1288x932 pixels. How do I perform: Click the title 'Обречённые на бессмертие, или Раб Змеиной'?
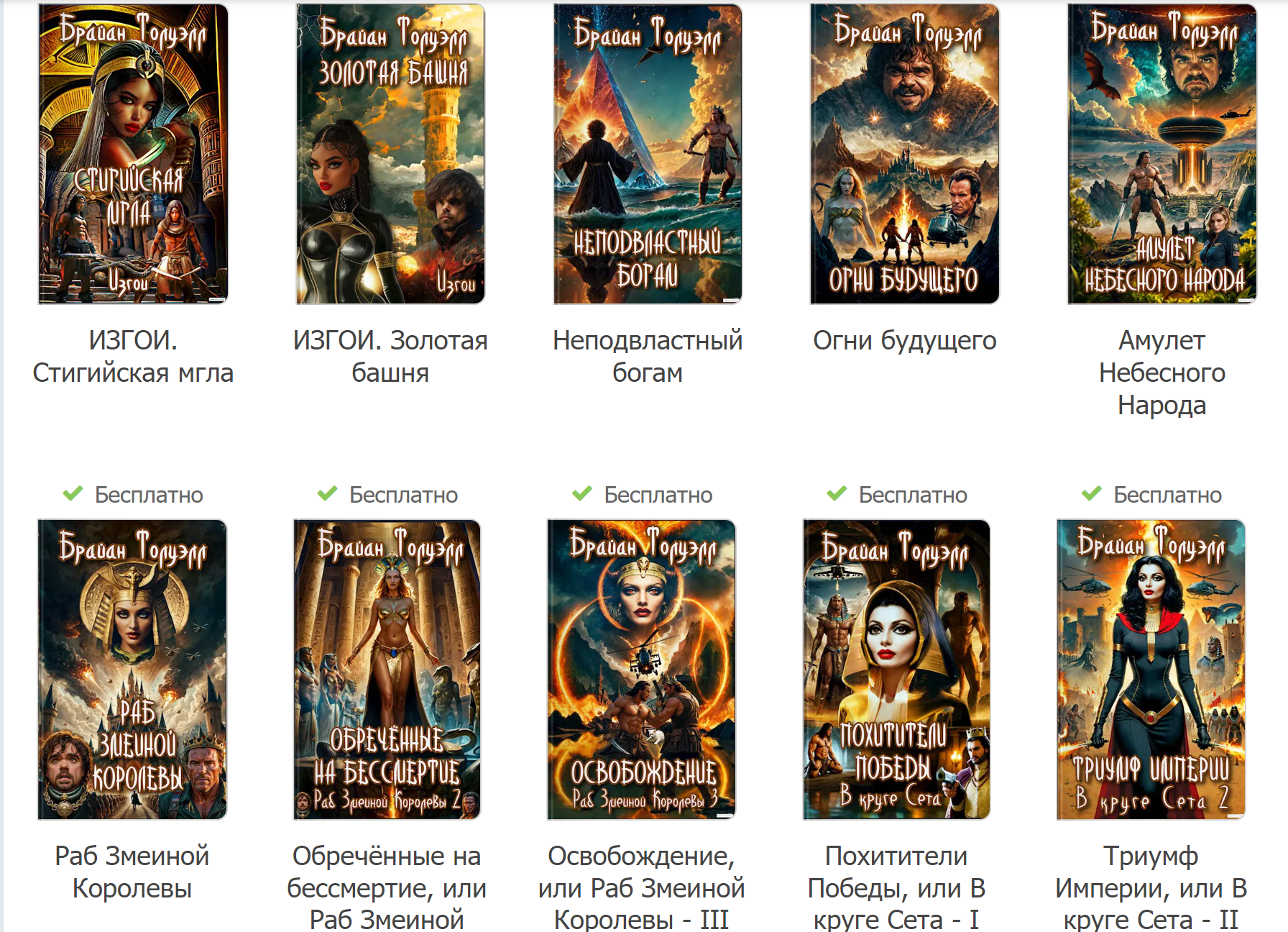(387, 887)
